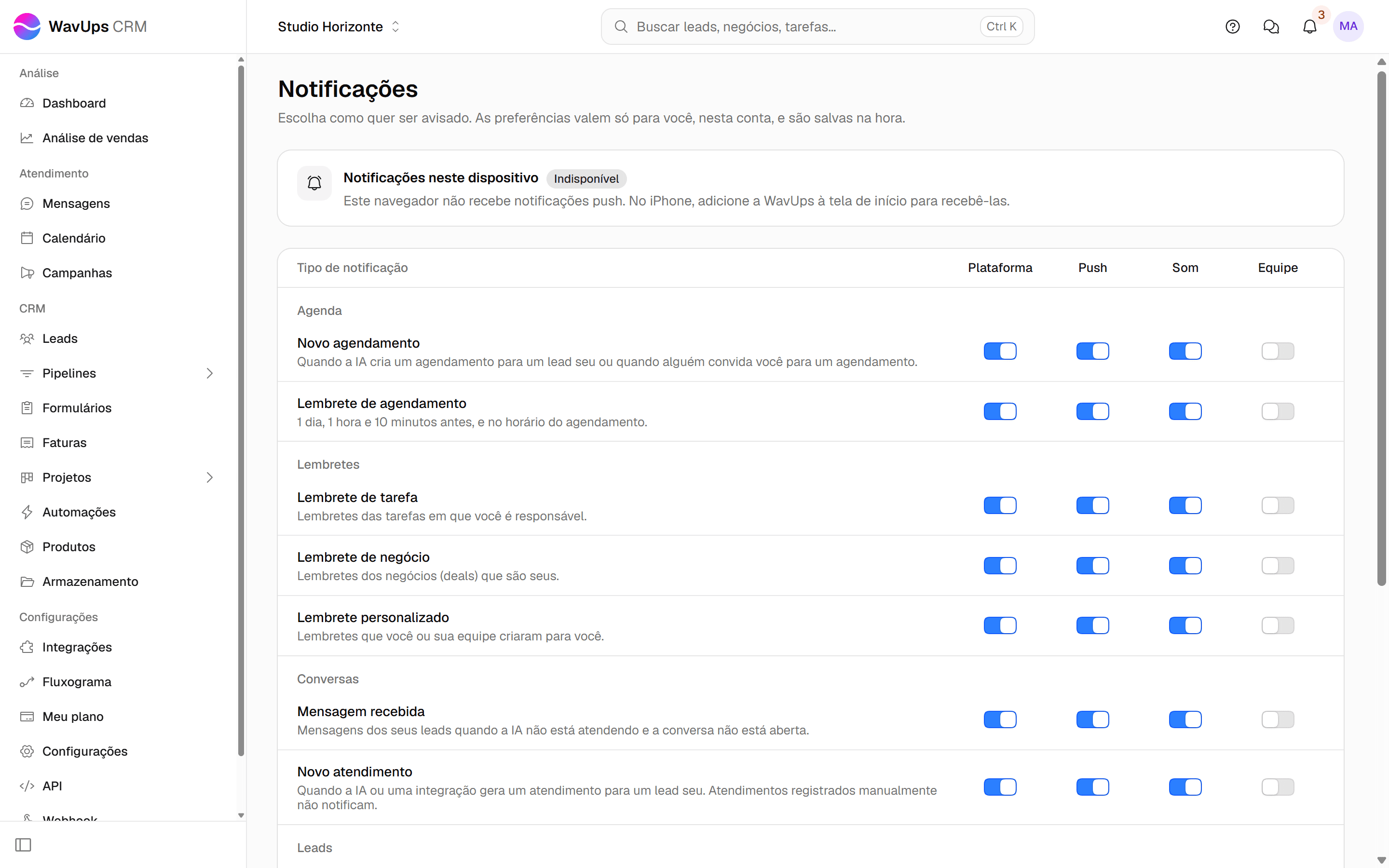Click the main page vertical scrollbar
This screenshot has height=868, width=1389.
(x=1382, y=328)
